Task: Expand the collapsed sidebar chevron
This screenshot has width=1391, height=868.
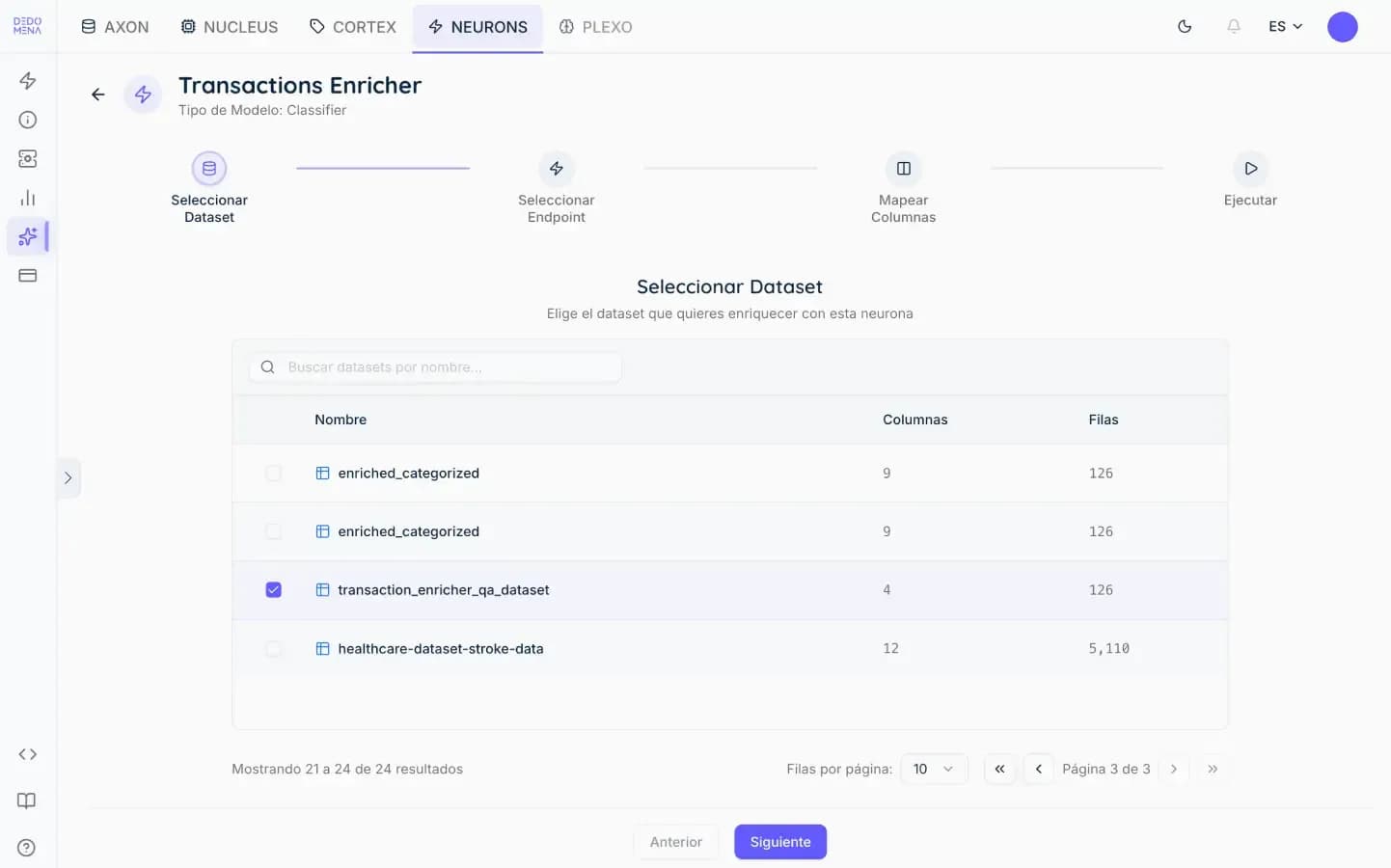Action: [x=68, y=478]
